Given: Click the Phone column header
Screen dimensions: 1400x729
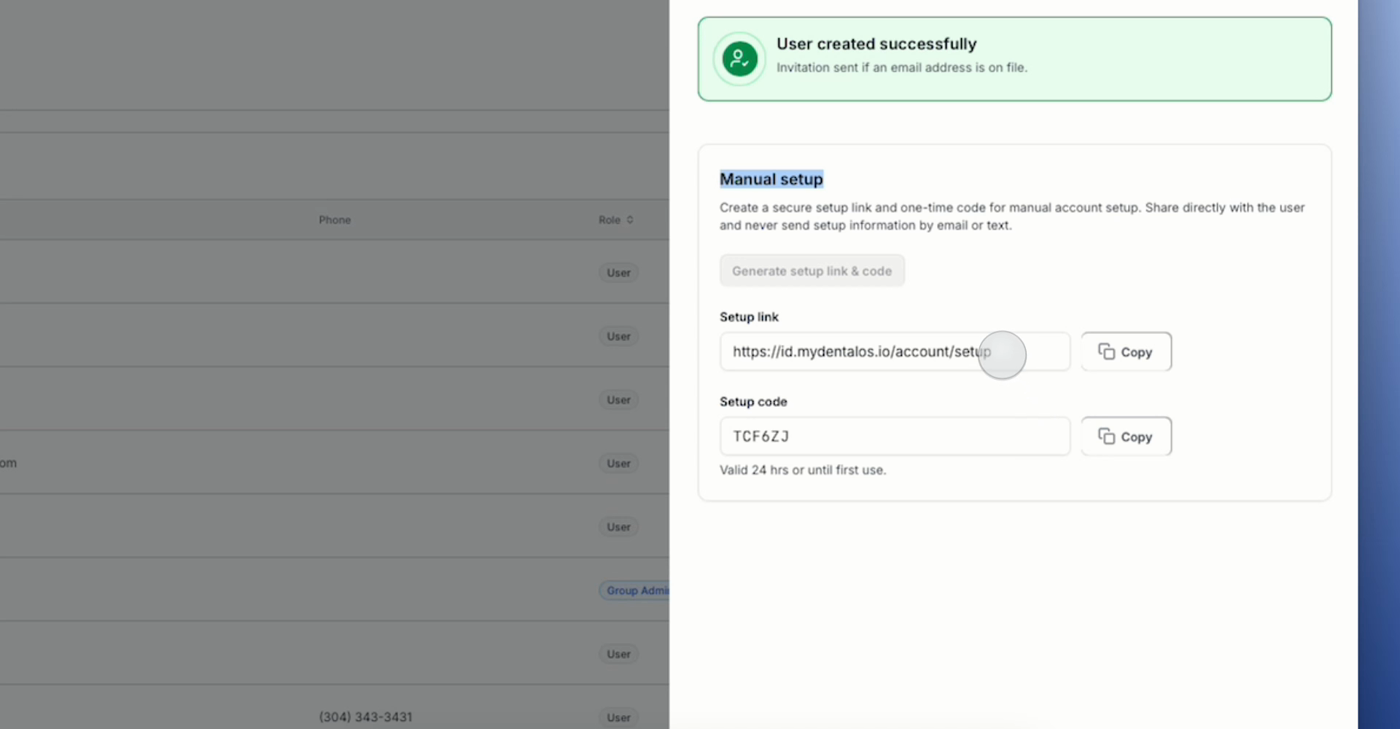Looking at the screenshot, I should [x=335, y=220].
